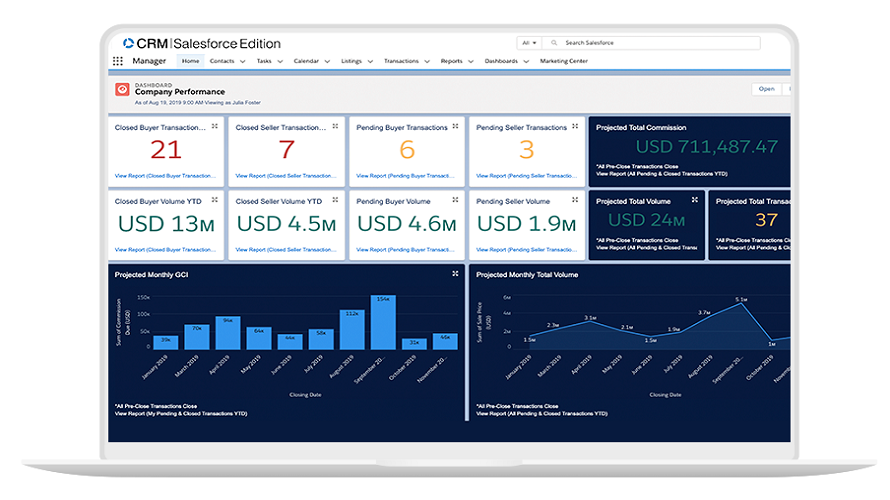Click the CRM Salesforce Edition logo
The image size is (890, 500).
tap(201, 44)
